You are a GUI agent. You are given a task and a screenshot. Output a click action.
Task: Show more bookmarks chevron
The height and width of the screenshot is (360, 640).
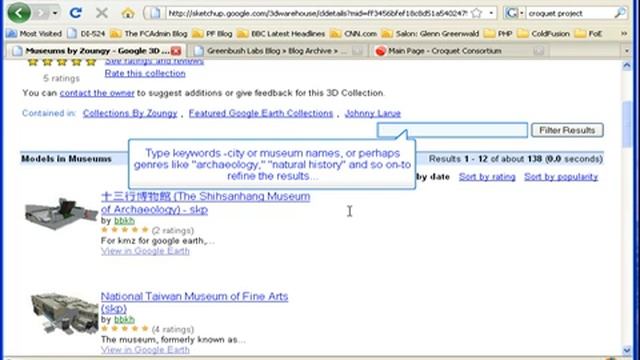624,33
